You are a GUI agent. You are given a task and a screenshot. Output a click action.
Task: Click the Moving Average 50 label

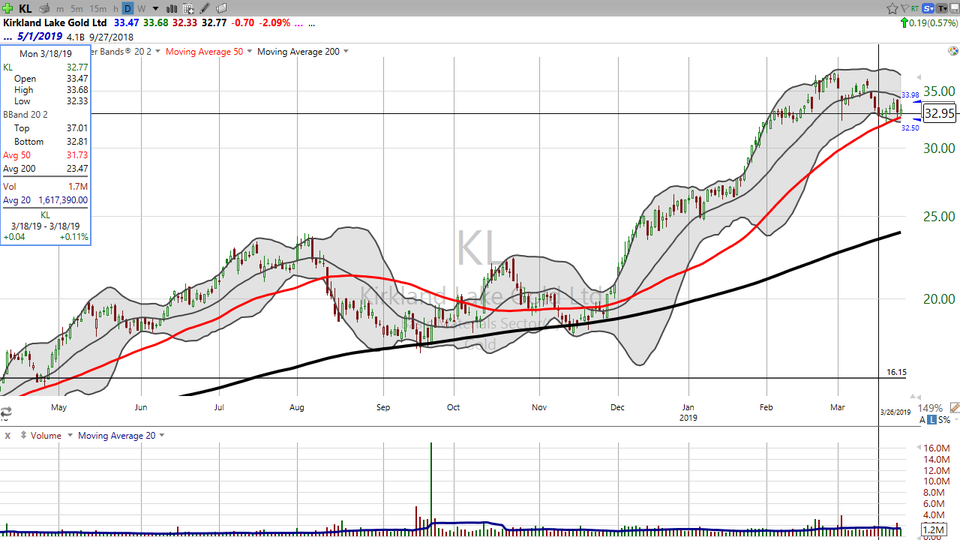pos(204,51)
